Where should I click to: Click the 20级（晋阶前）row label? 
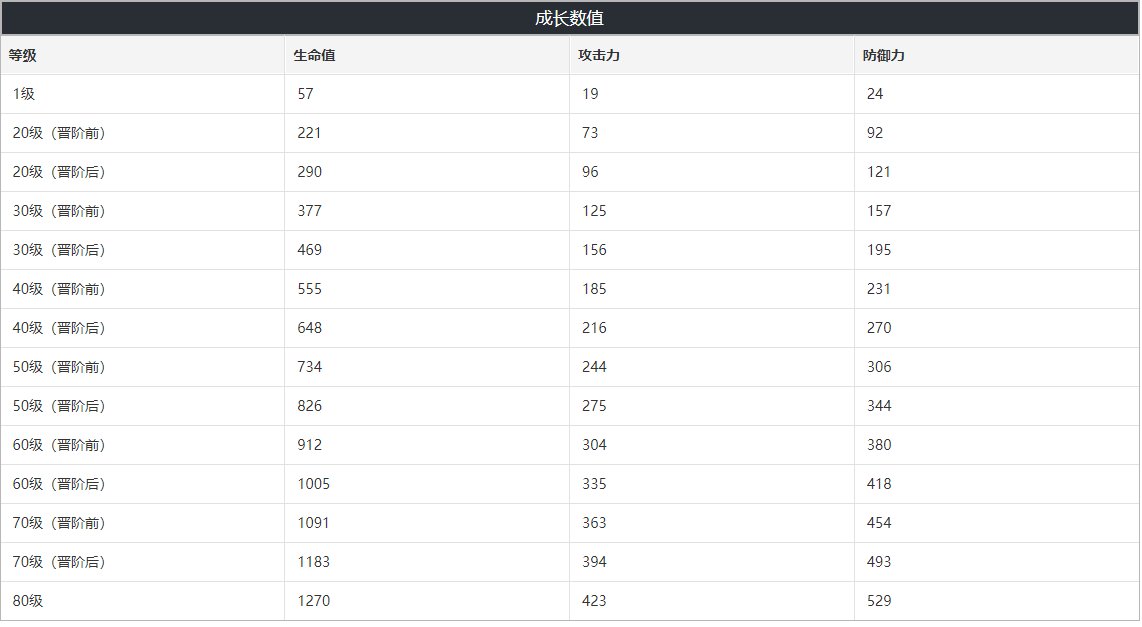coord(59,133)
